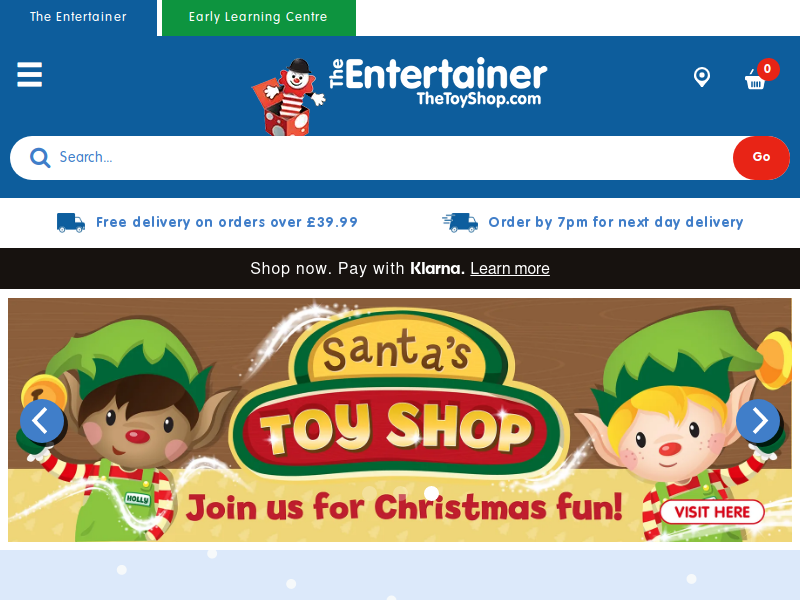Show the previous carousel slide
Image resolution: width=800 pixels, height=600 pixels.
pyautogui.click(x=42, y=421)
